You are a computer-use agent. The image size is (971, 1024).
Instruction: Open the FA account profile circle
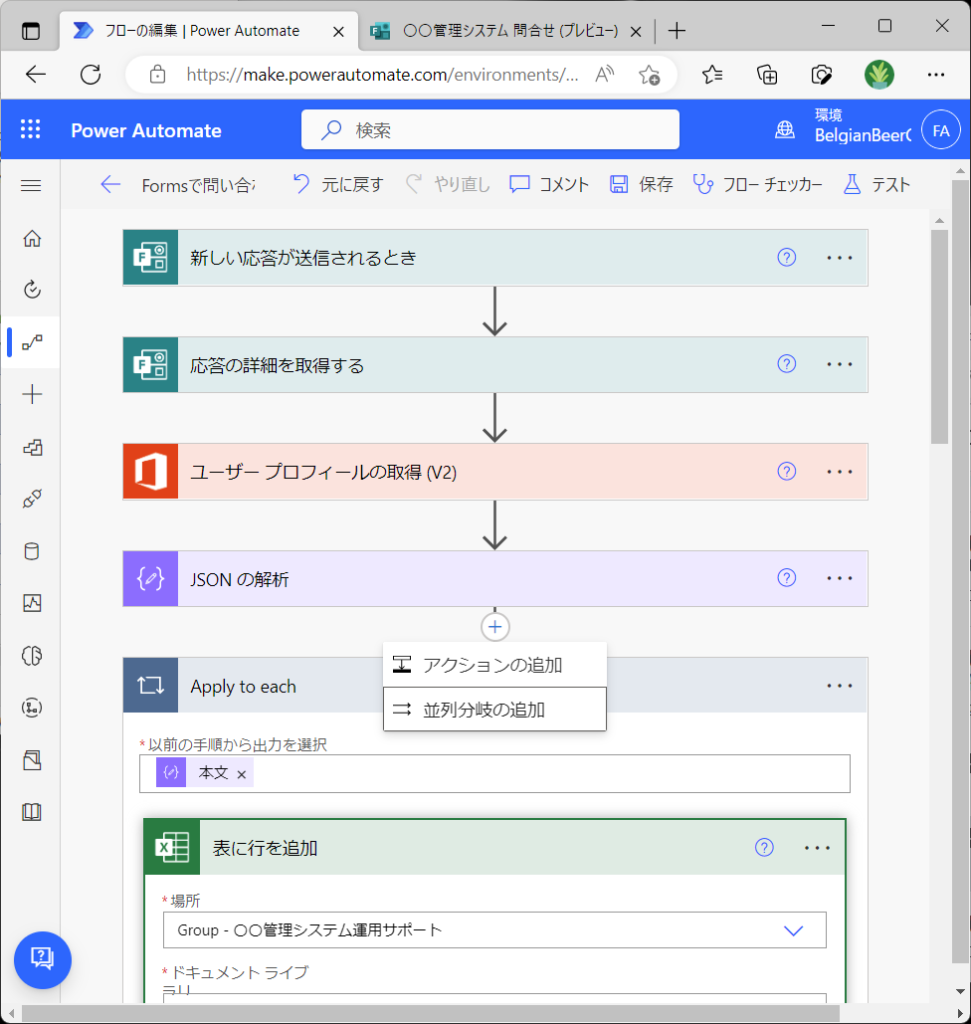pos(941,131)
